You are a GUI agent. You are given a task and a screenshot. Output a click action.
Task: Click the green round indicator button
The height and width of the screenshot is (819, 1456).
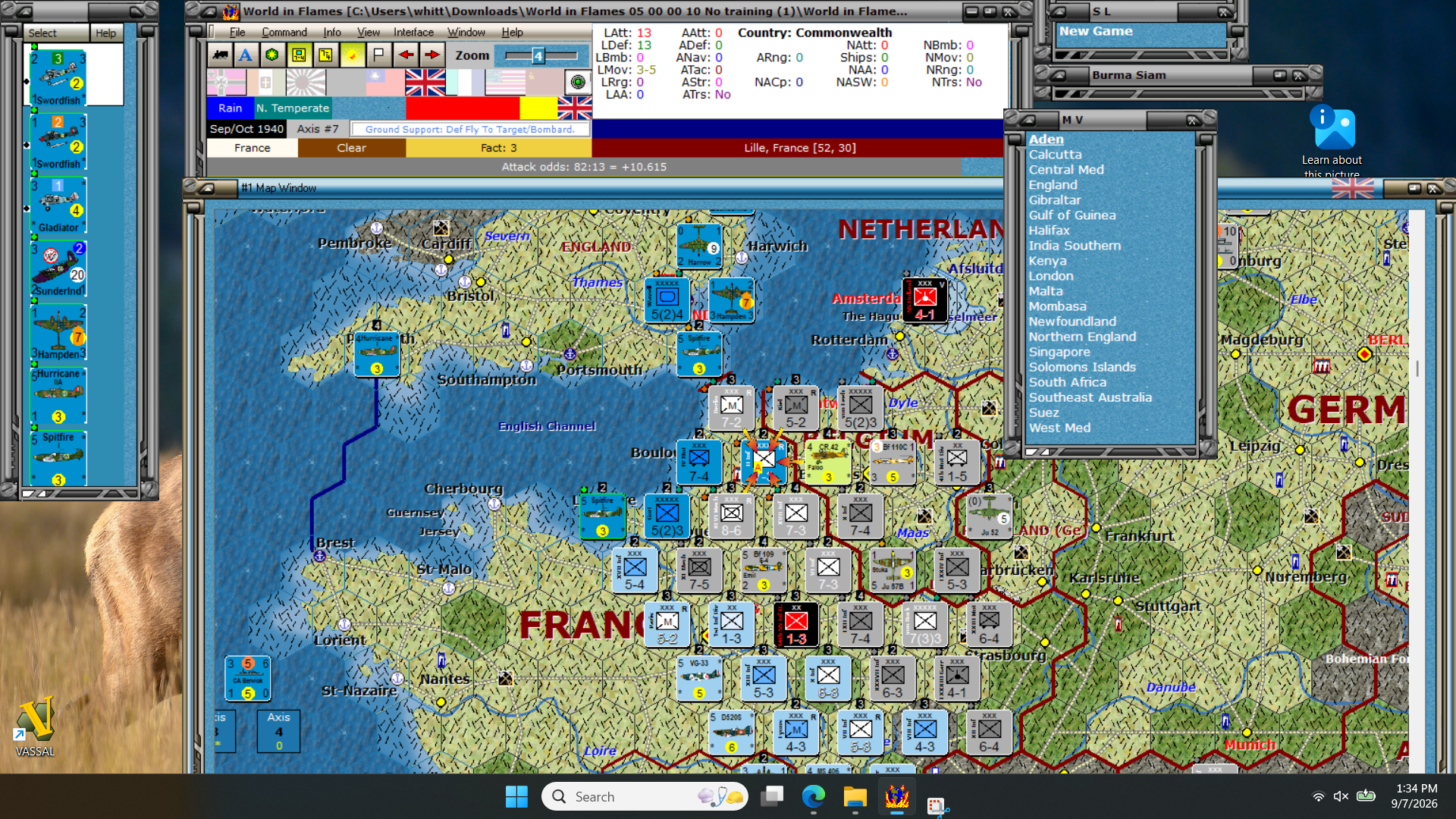(578, 82)
